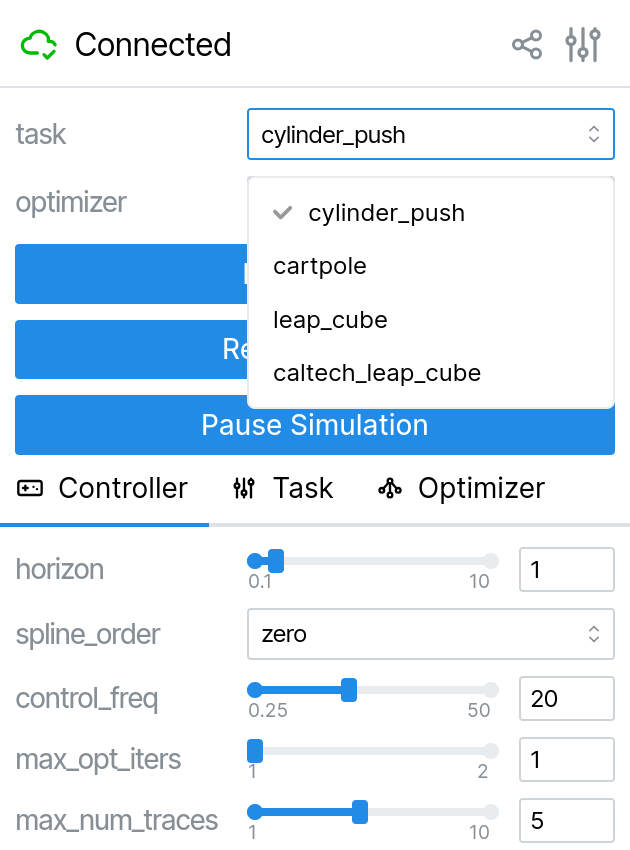Image resolution: width=630 pixels, height=850 pixels.
Task: Click the control_freq slider handle
Action: pos(348,689)
